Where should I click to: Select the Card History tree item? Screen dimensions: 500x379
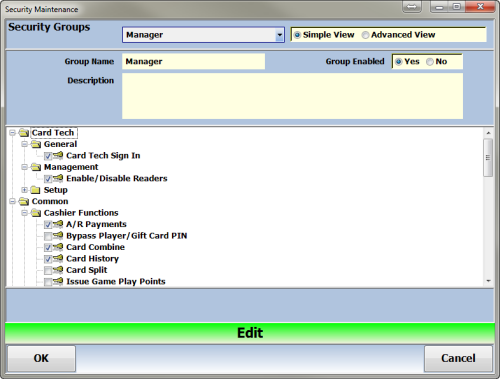pos(92,259)
